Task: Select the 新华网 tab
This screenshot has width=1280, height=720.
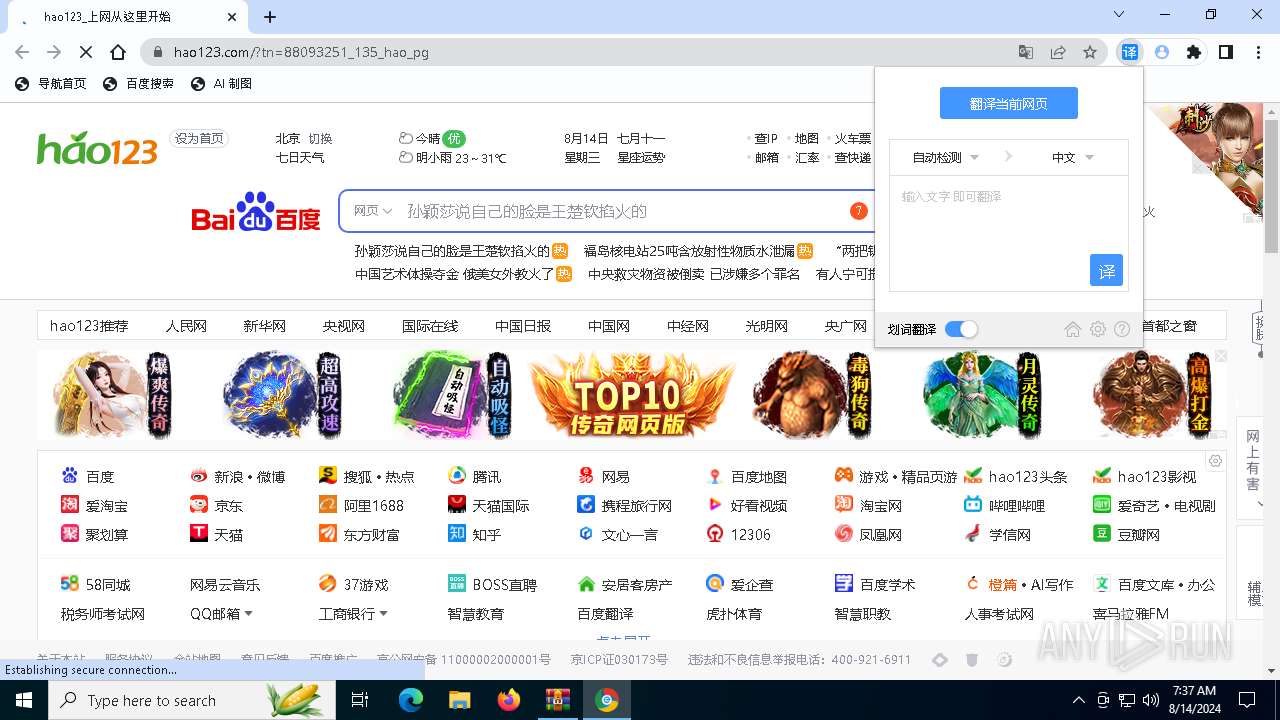Action: click(264, 326)
